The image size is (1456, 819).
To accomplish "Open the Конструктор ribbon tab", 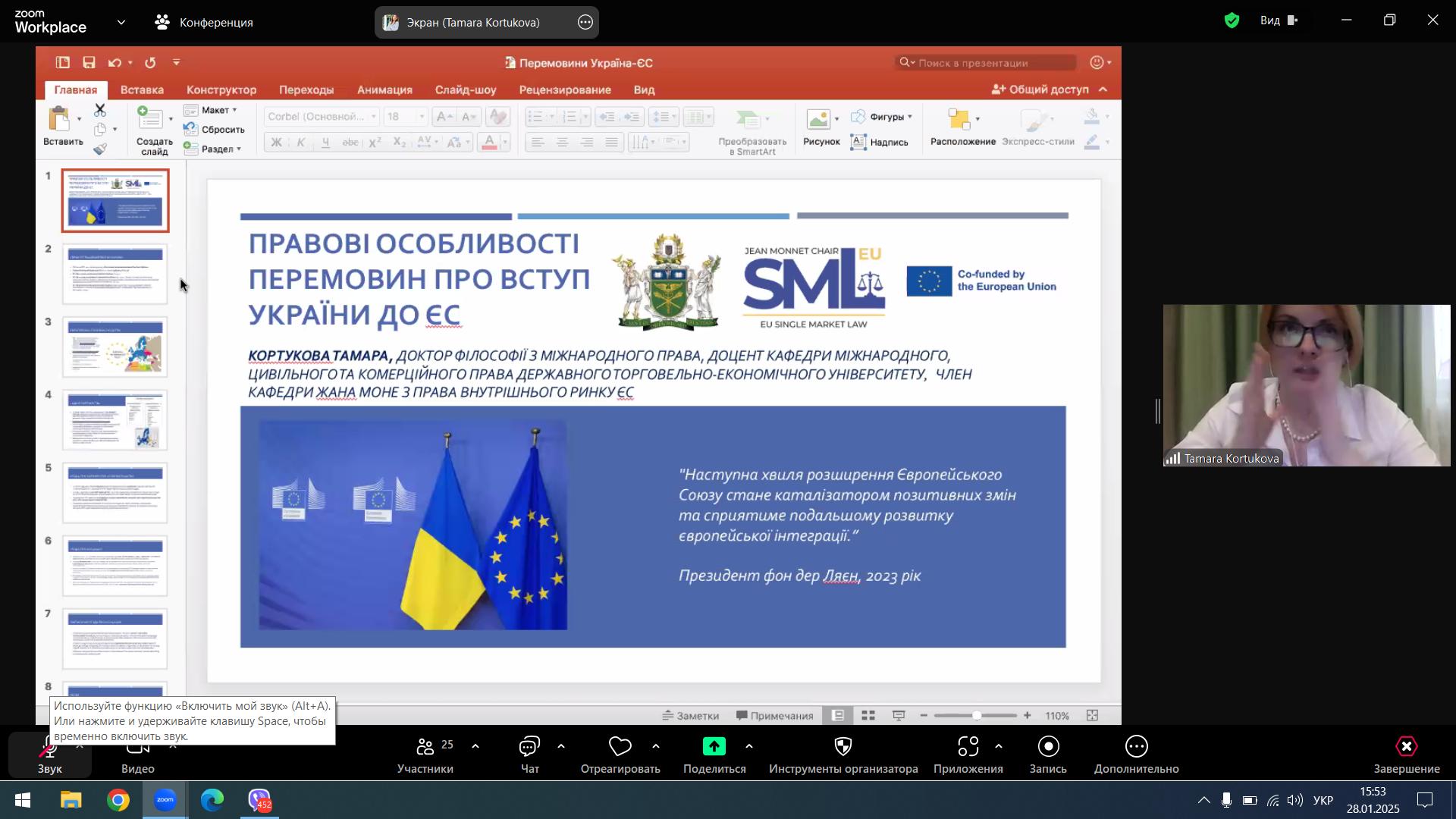I will pyautogui.click(x=221, y=89).
